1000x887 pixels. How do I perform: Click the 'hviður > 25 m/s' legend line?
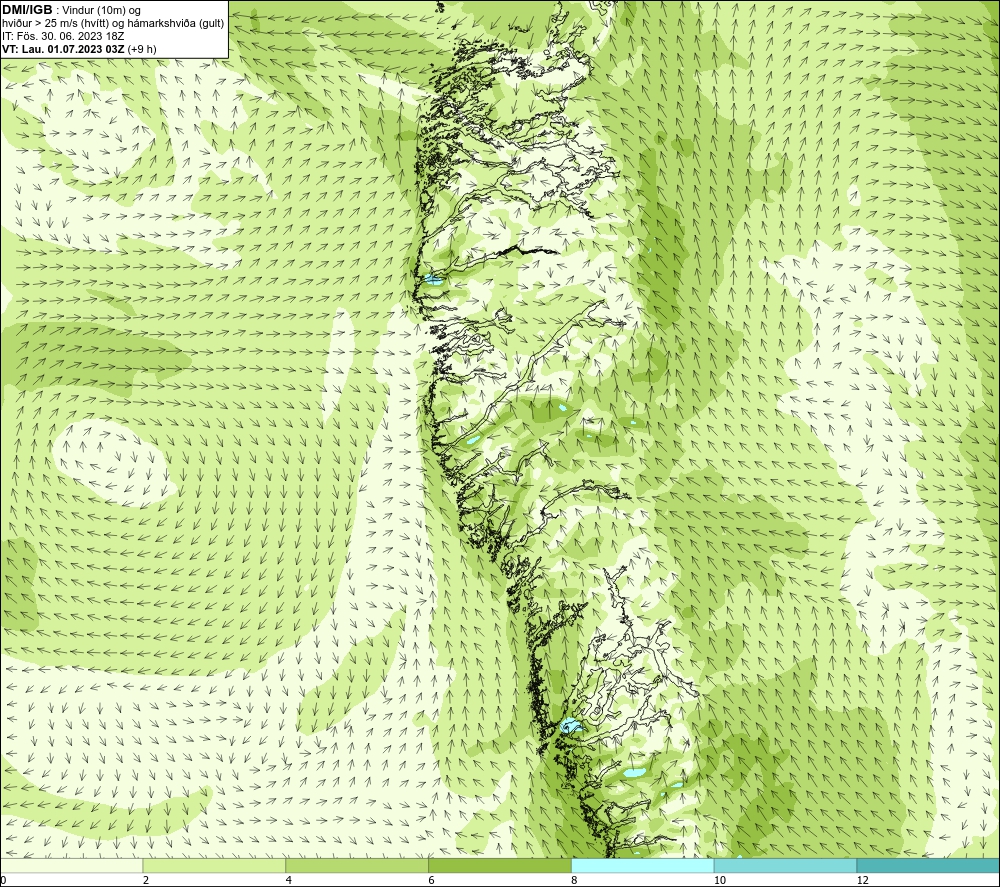(x=113, y=24)
